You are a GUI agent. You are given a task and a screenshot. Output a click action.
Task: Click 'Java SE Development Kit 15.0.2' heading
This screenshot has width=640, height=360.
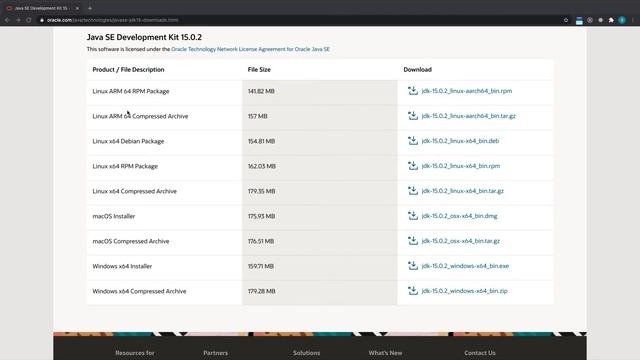tap(144, 37)
